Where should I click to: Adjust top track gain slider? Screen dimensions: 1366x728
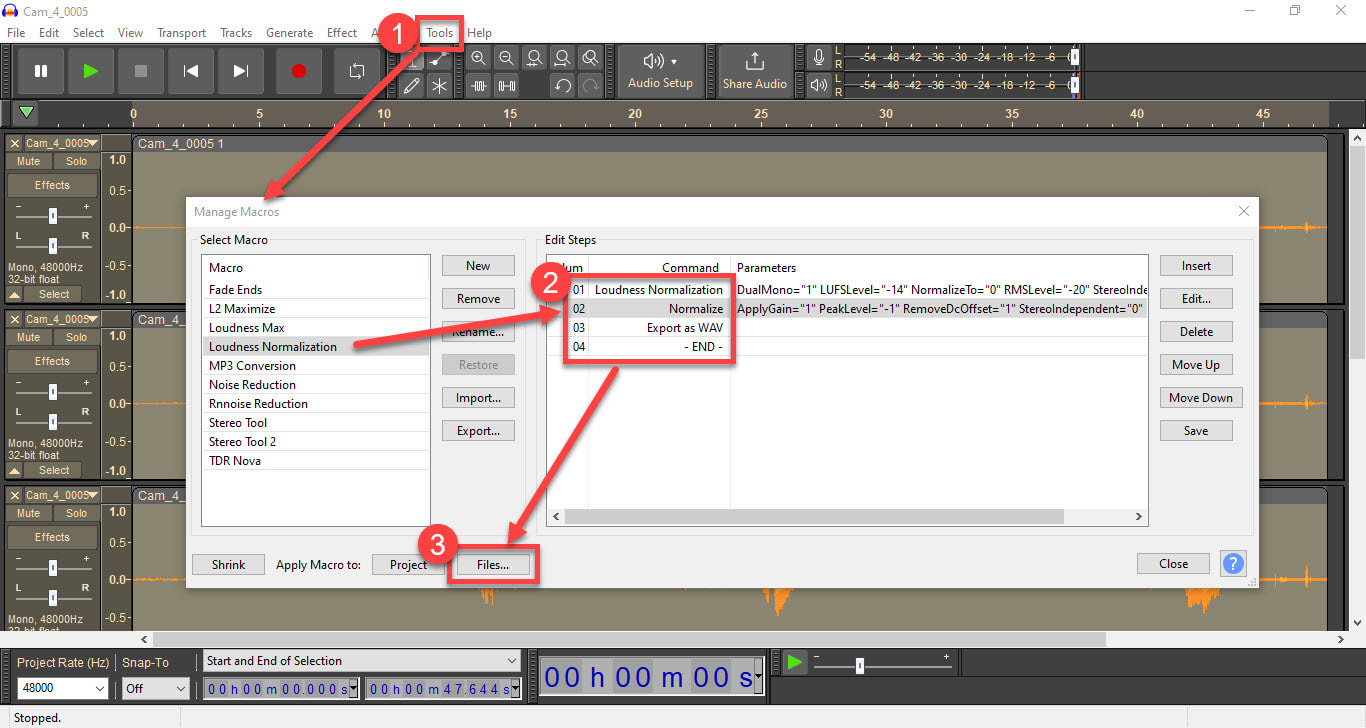[53, 215]
